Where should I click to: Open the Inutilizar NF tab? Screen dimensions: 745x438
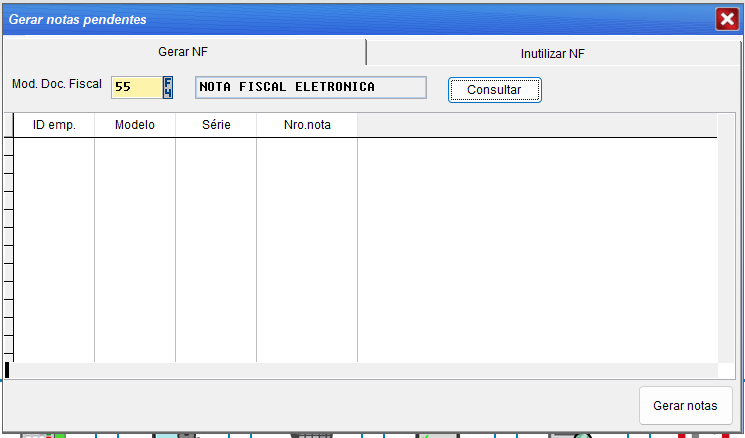553,53
